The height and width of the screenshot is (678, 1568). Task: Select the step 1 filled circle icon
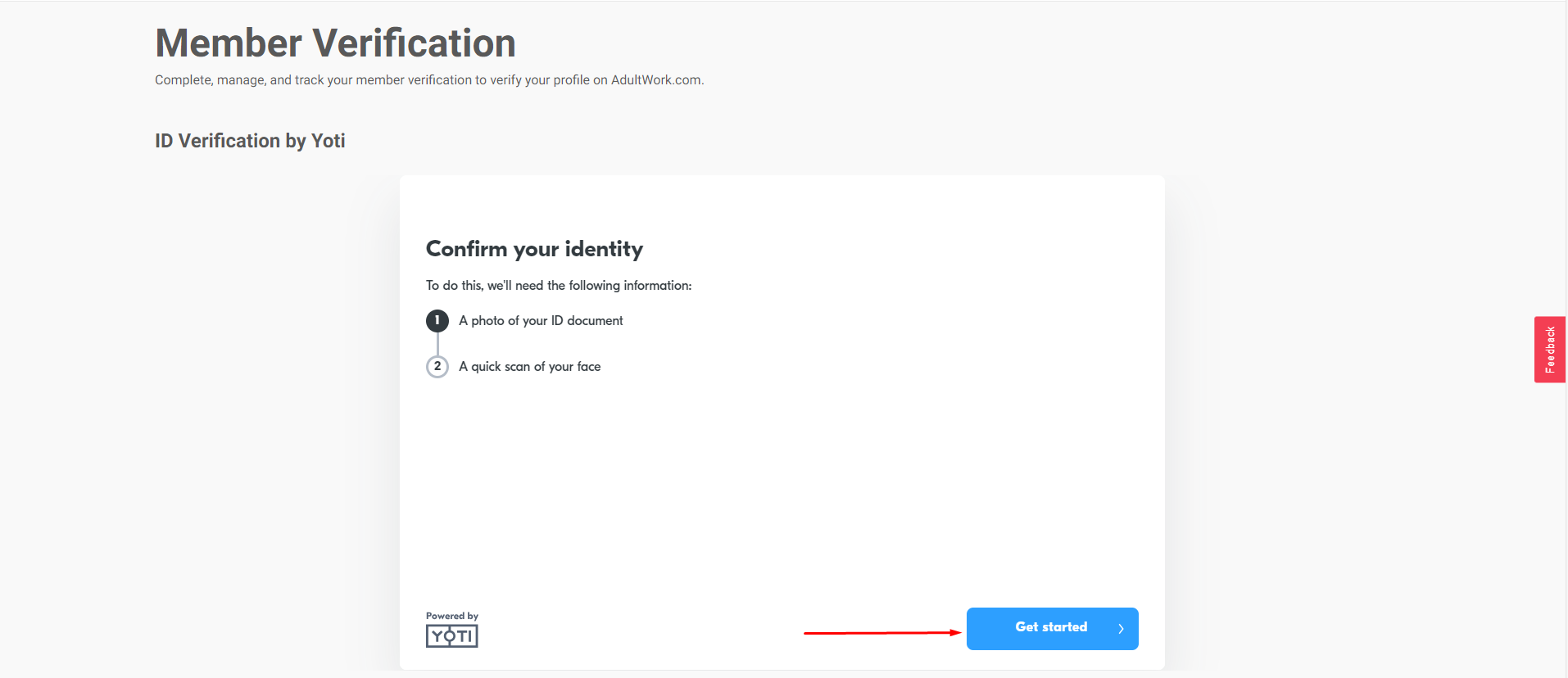(437, 320)
